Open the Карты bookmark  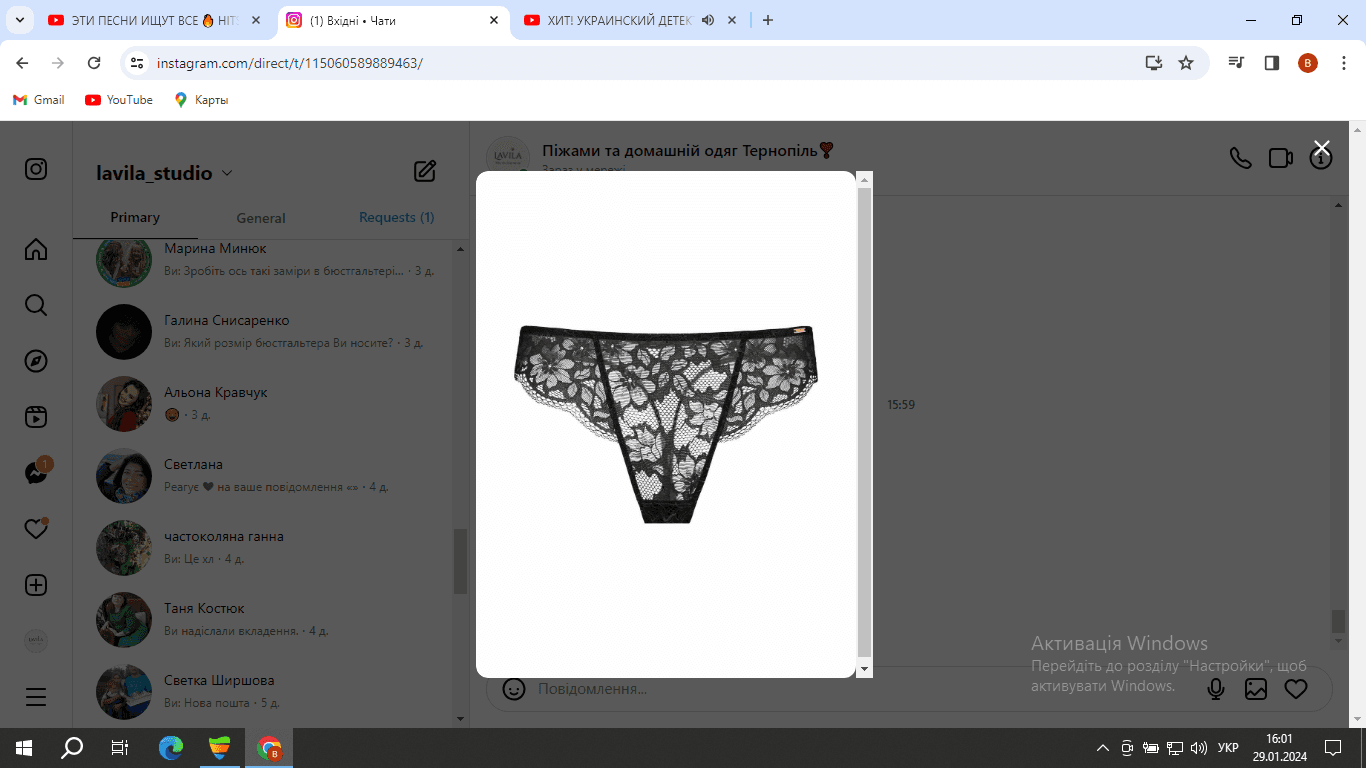[x=201, y=100]
